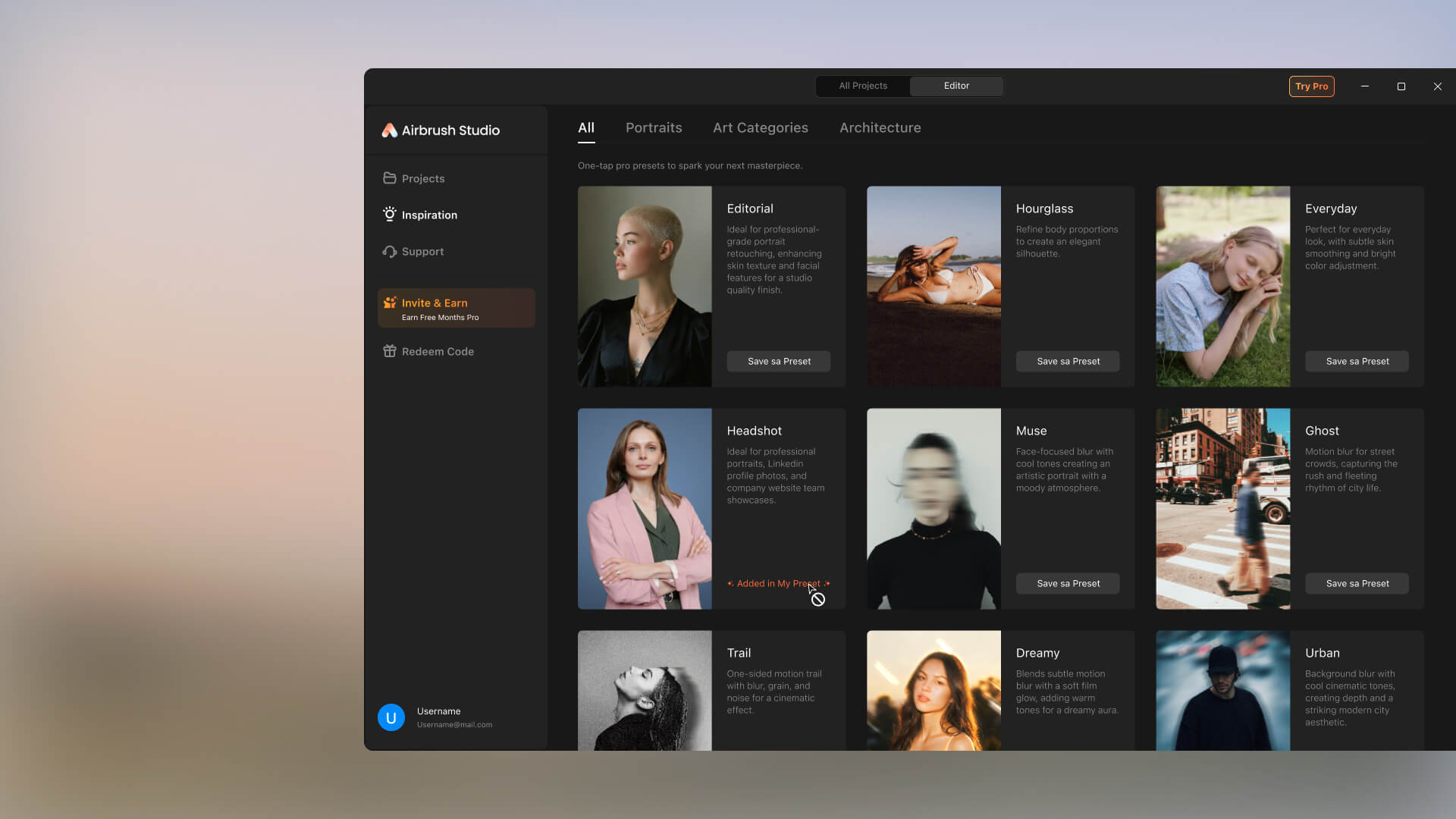Screen dimensions: 1456x819
Task: Open the Projects sidebar item
Action: coord(457,178)
